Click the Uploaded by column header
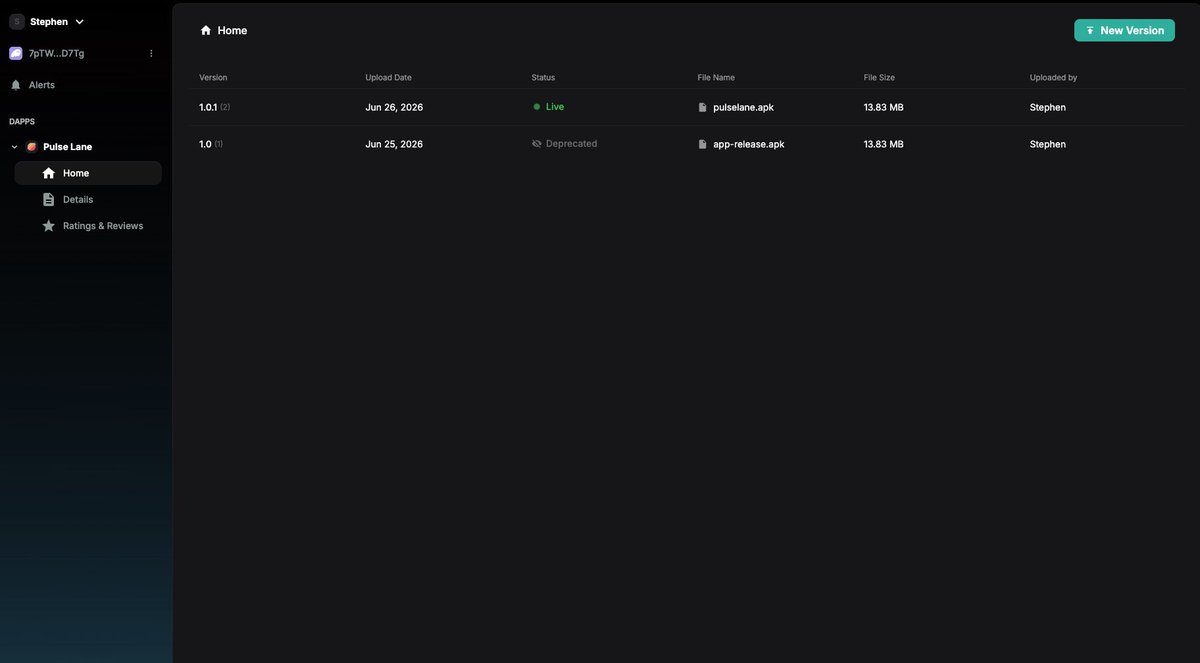 pos(1053,77)
